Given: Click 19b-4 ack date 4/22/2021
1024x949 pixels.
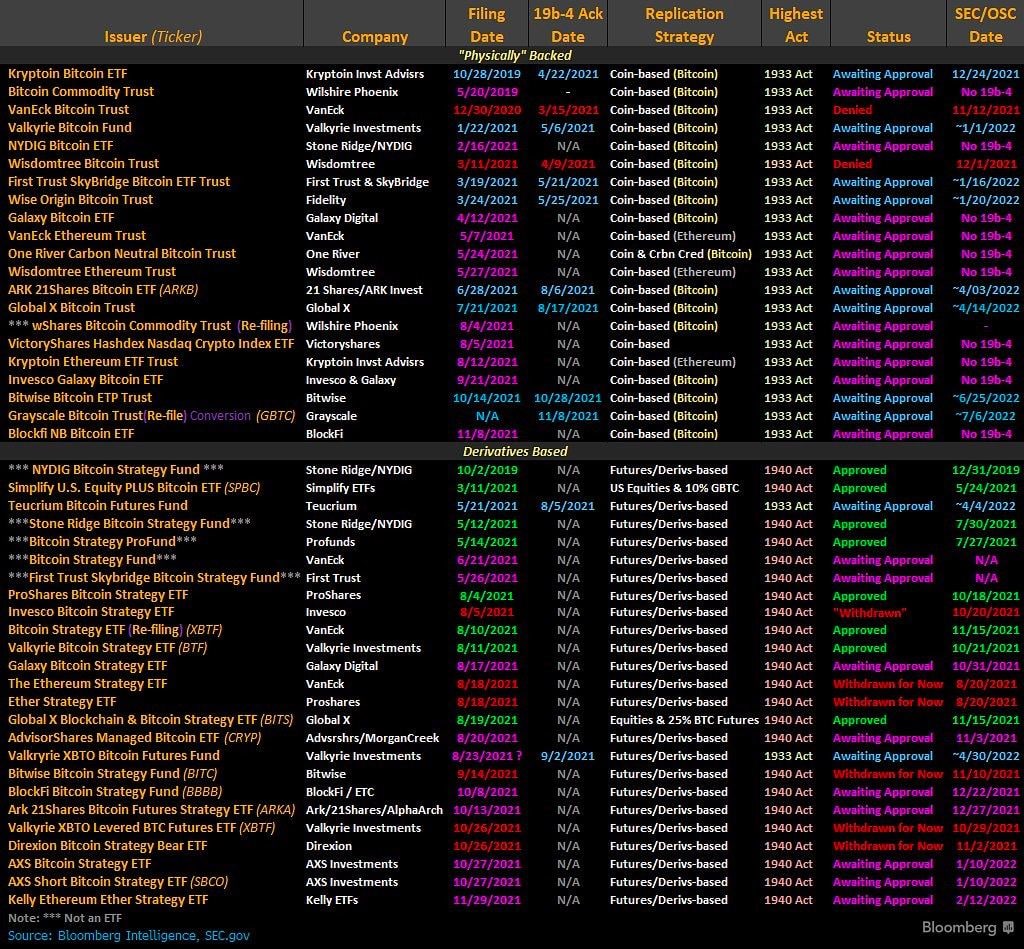Looking at the screenshot, I should tap(568, 74).
